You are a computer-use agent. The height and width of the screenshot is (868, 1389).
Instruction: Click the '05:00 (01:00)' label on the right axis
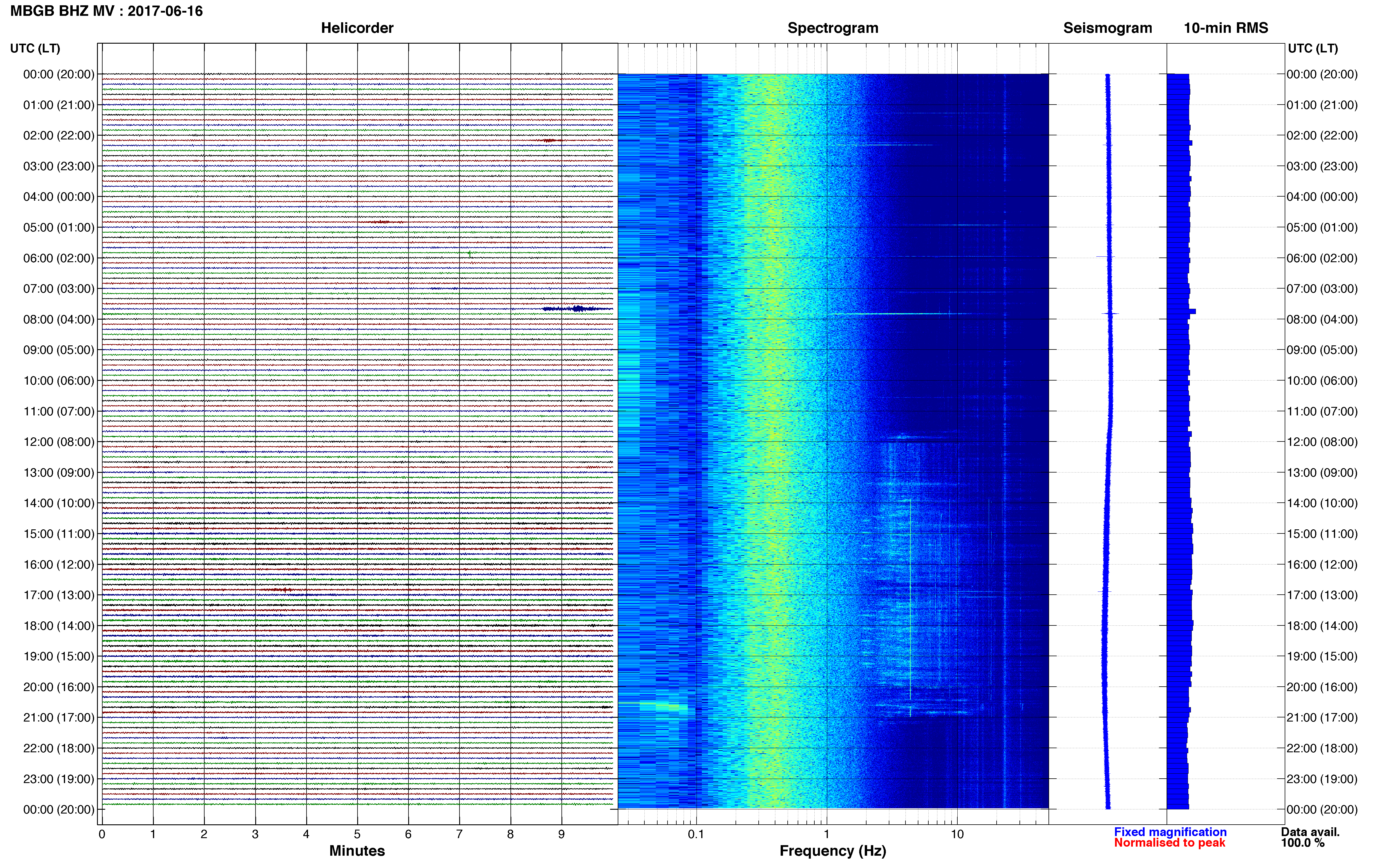coord(1322,227)
